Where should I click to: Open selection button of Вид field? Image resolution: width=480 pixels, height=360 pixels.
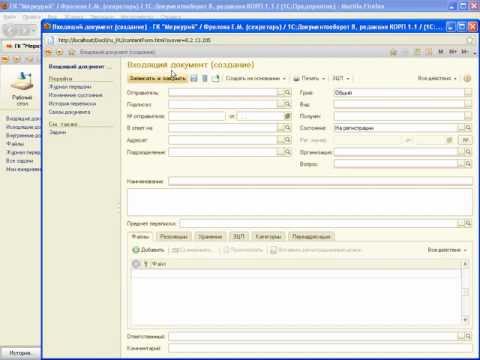[x=468, y=104]
